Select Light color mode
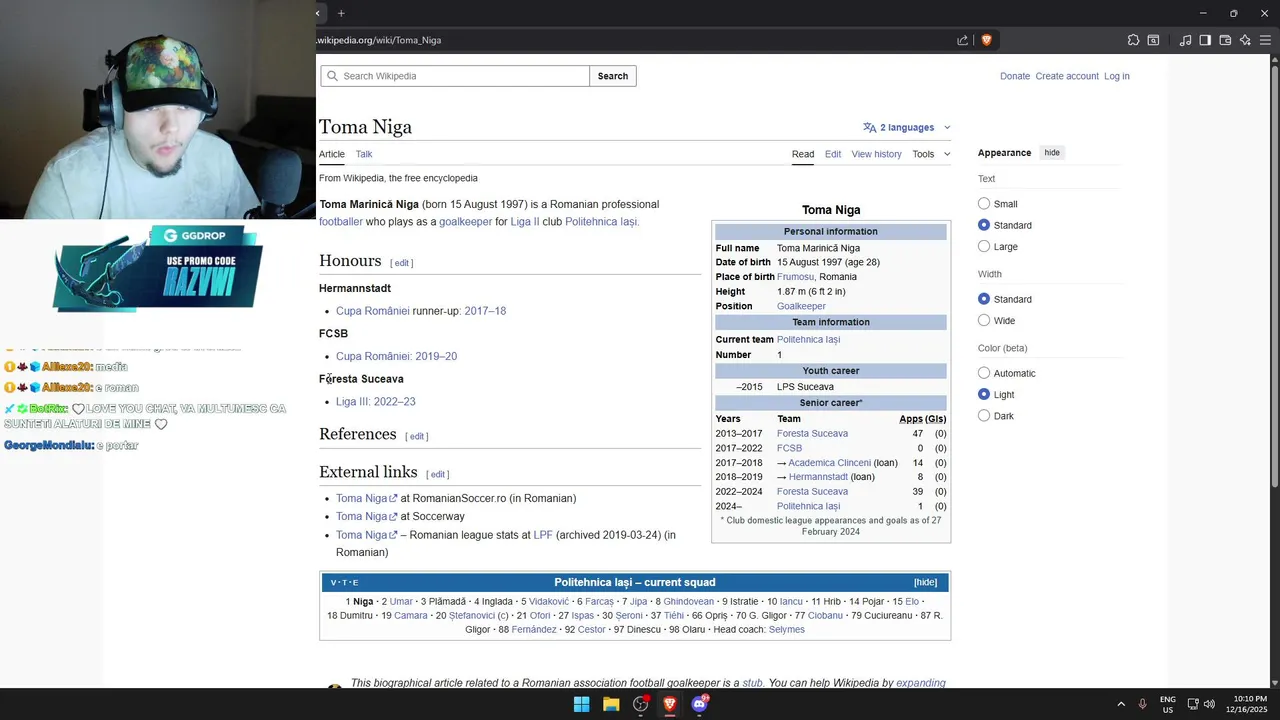This screenshot has height=720, width=1280. click(x=984, y=394)
